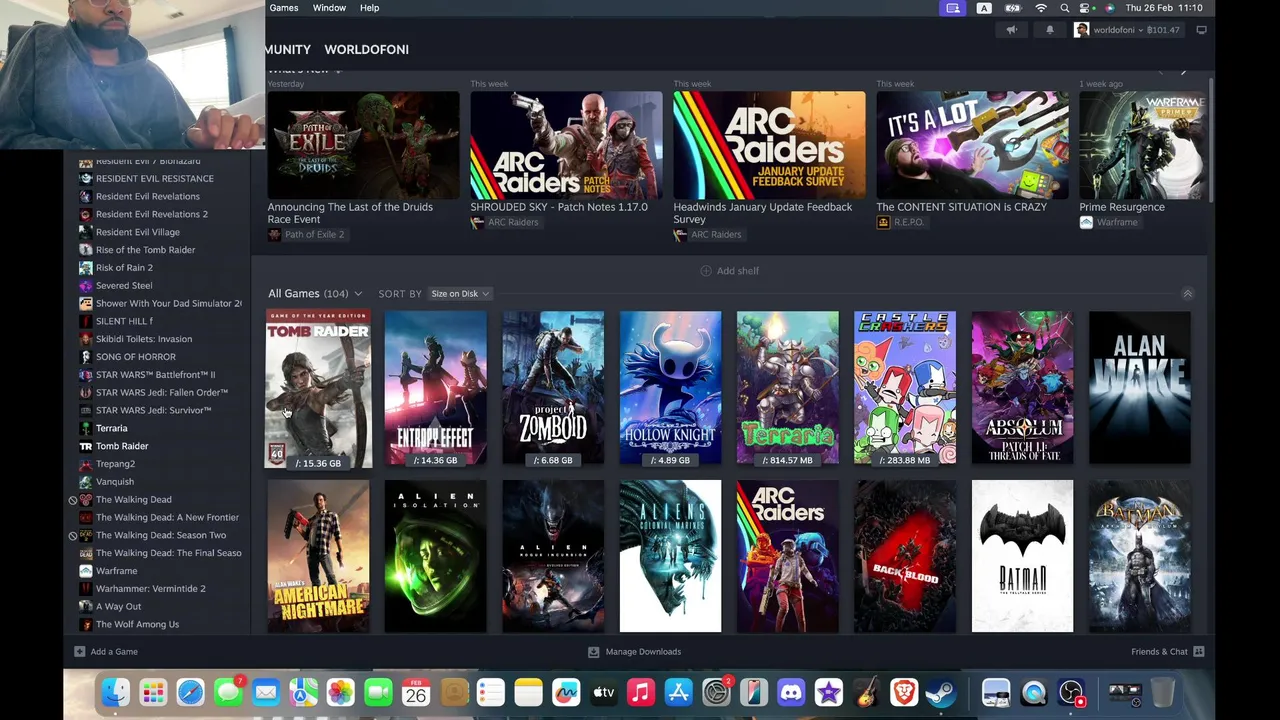Select Hollow Knight game cover
The height and width of the screenshot is (720, 1280).
click(670, 388)
